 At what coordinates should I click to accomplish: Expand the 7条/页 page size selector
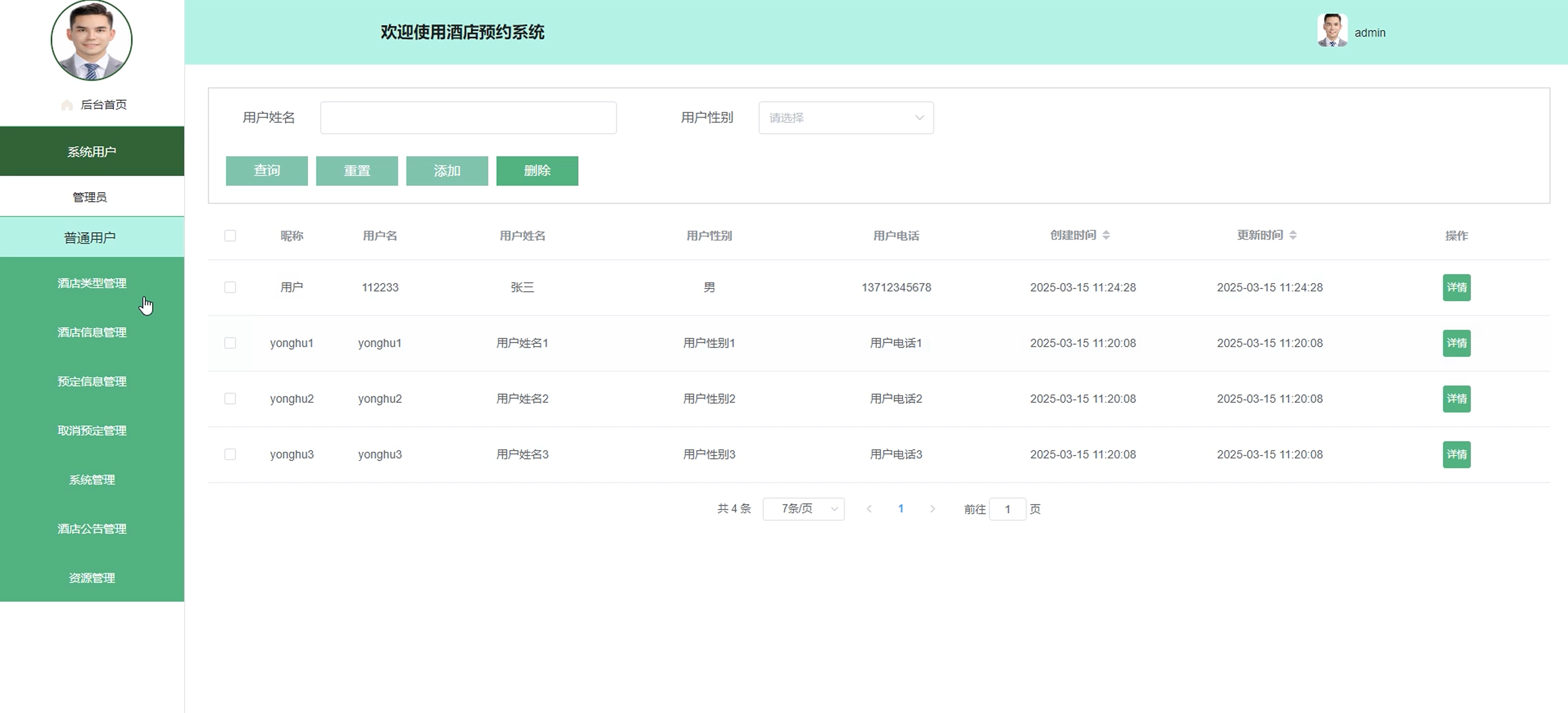click(x=803, y=508)
